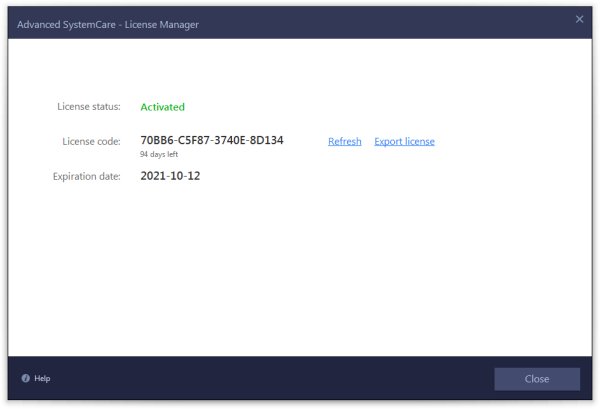Viewport: 600px width, 409px height.
Task: Click the License status label
Action: point(89,106)
